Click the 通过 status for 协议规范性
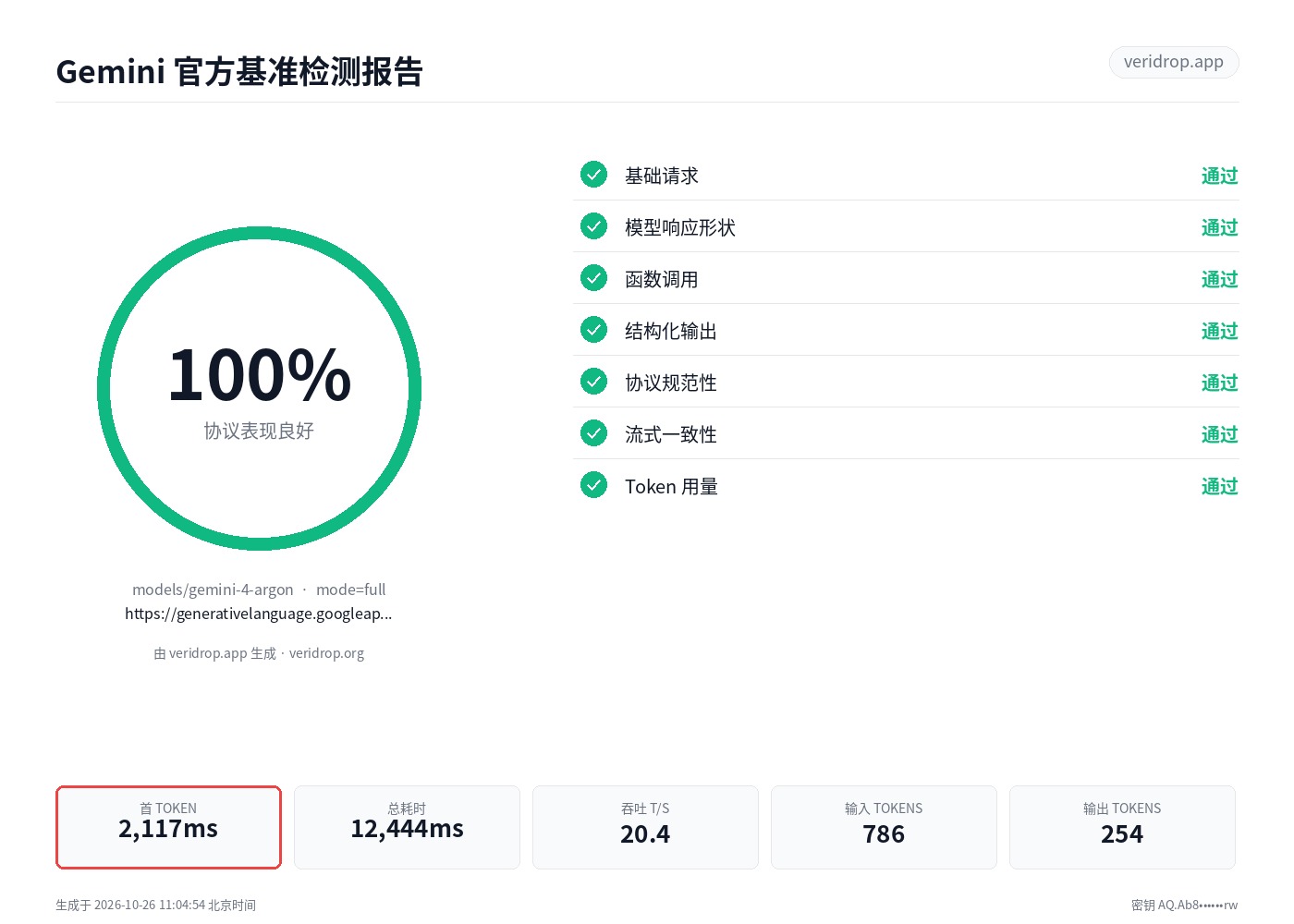Screen dimensions: 1294x924 click(1219, 383)
